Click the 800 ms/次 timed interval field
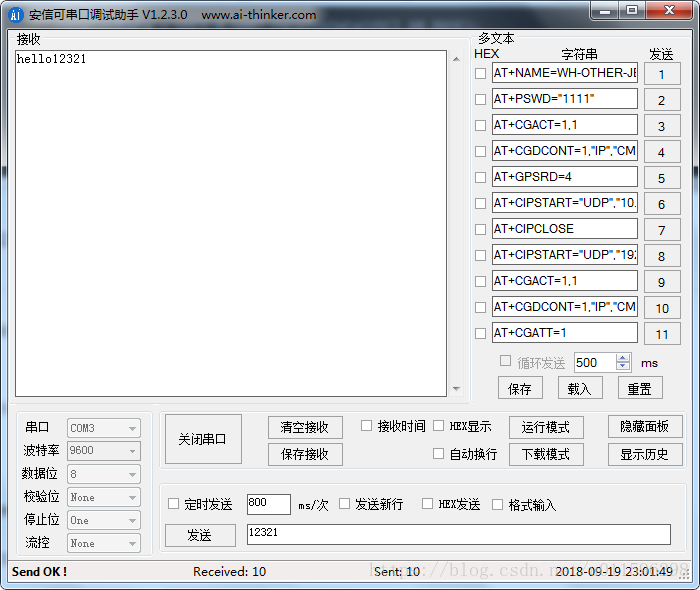This screenshot has width=700, height=590. click(269, 504)
